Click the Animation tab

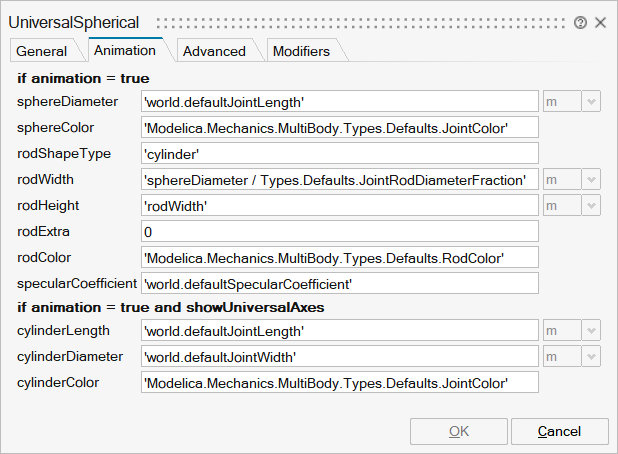tap(124, 50)
